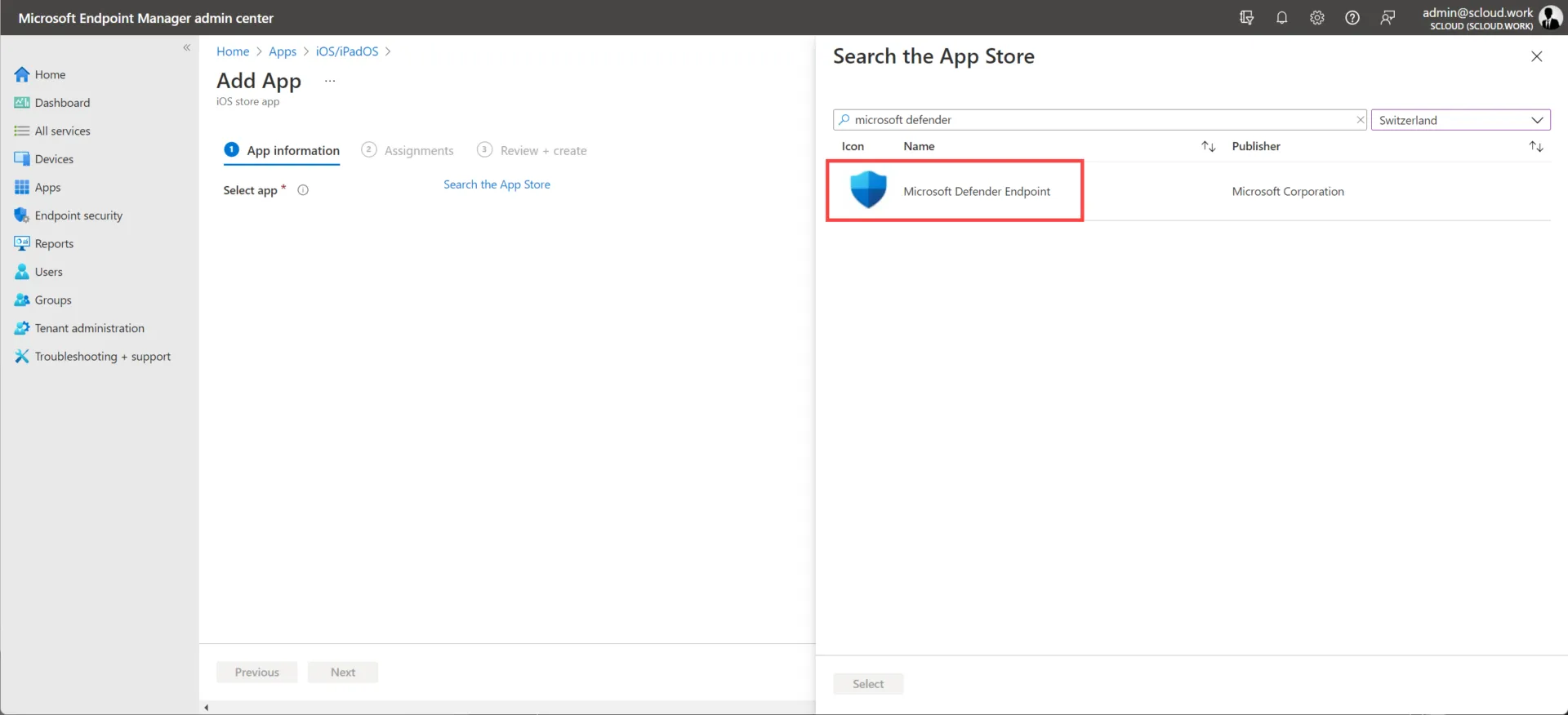Open the admin account avatar

pyautogui.click(x=1550, y=17)
